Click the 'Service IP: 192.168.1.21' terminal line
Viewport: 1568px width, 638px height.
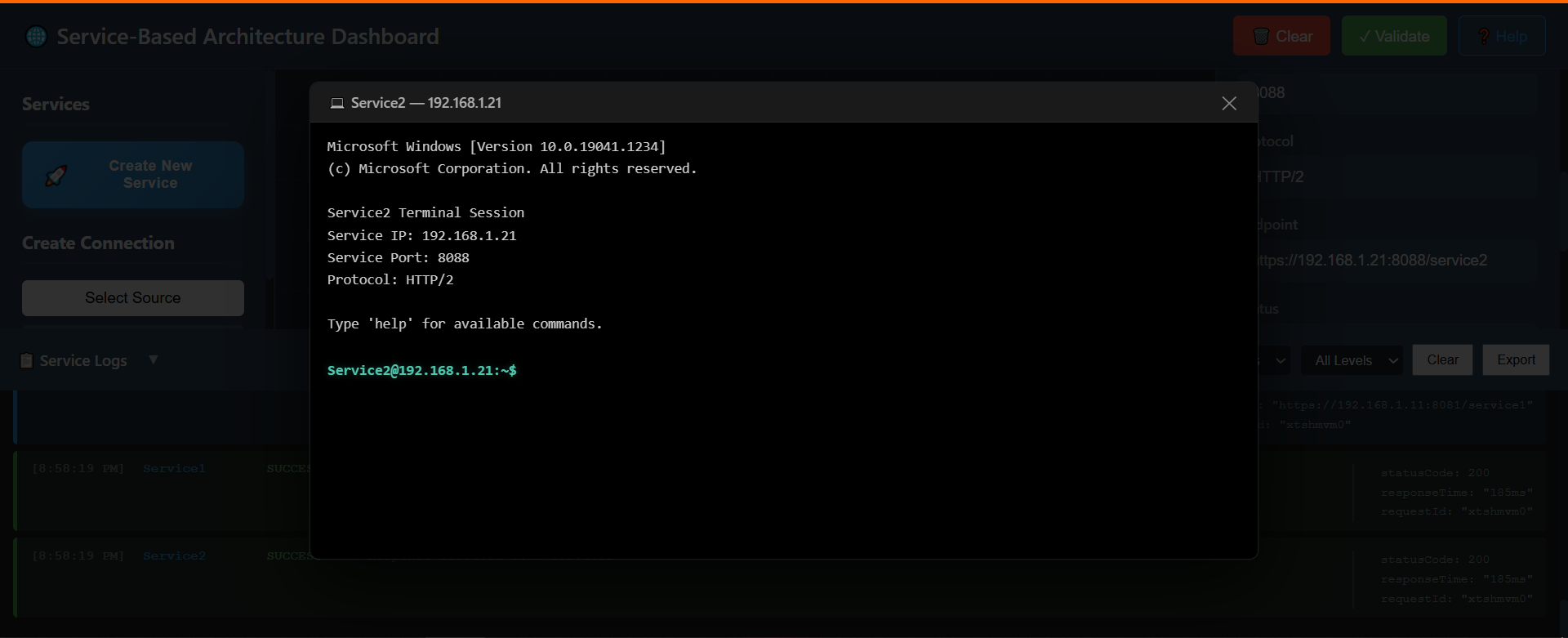[421, 235]
